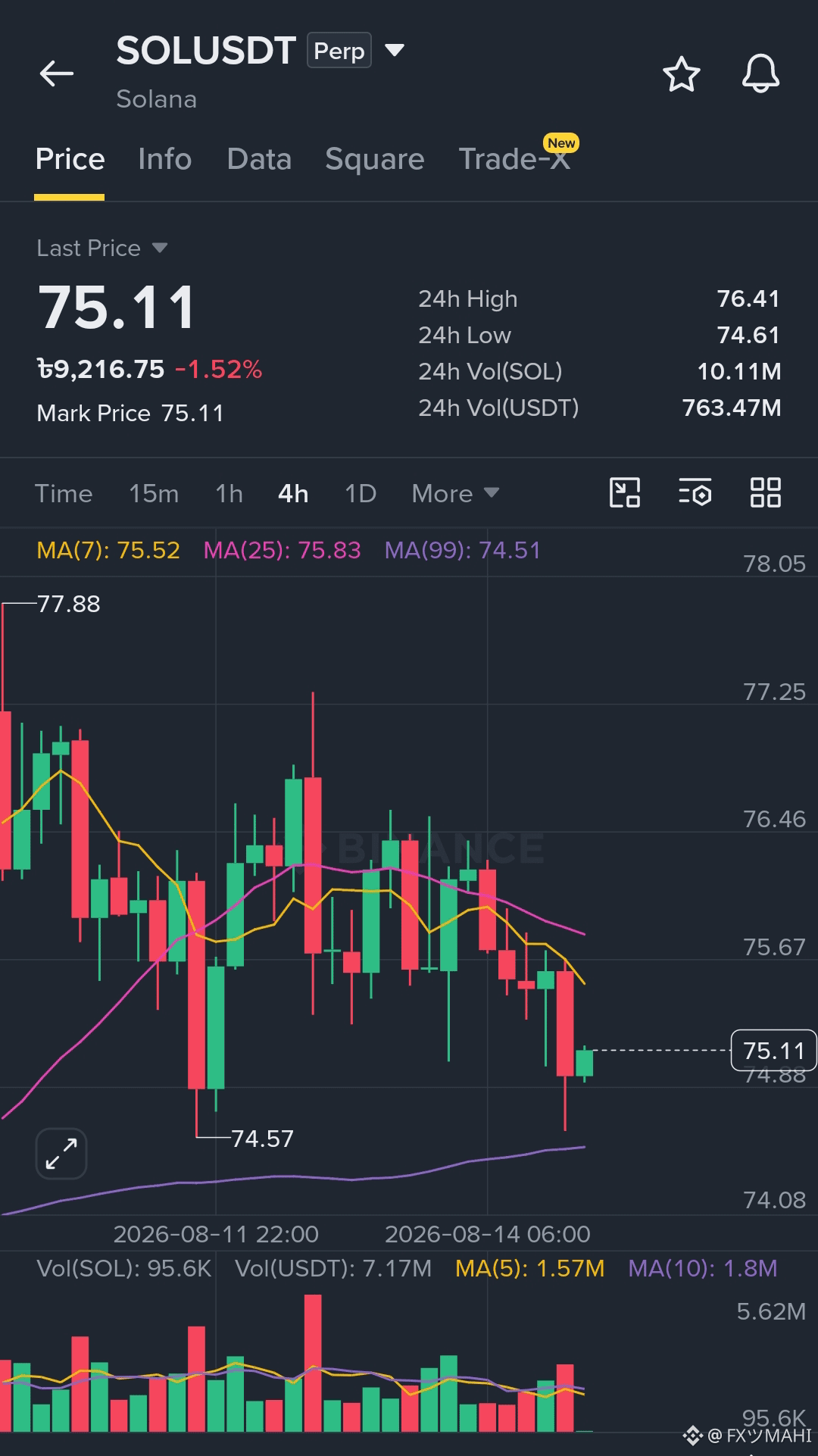Select the 1D interval
The height and width of the screenshot is (1456, 818).
pos(361,494)
